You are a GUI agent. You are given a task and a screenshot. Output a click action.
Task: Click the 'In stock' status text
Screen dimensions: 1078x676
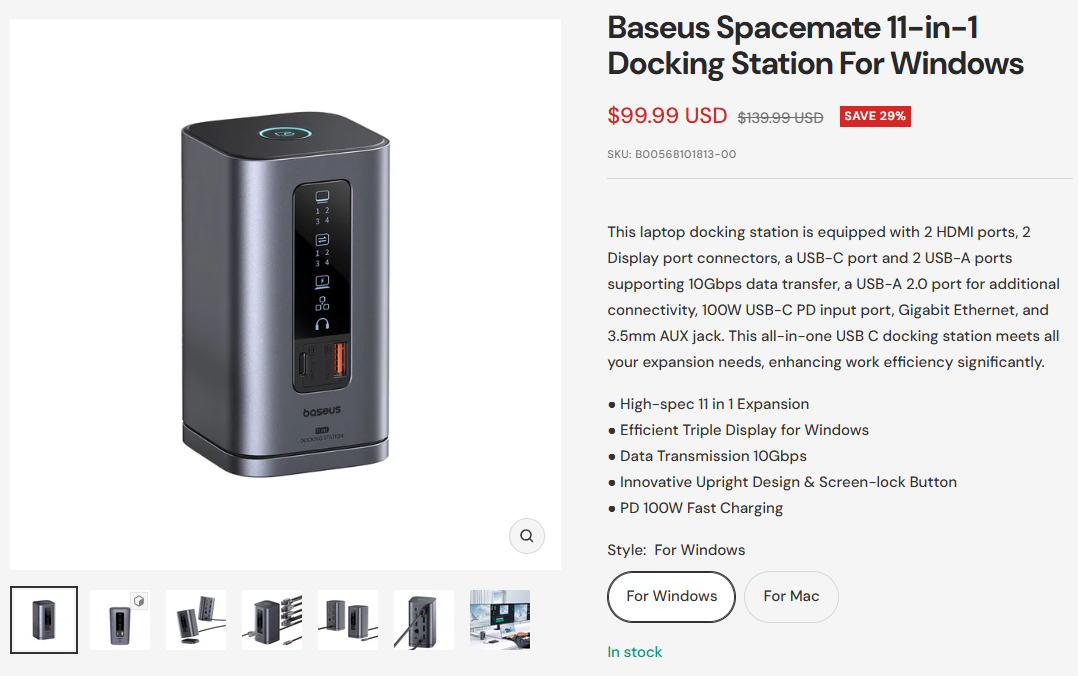tap(635, 652)
